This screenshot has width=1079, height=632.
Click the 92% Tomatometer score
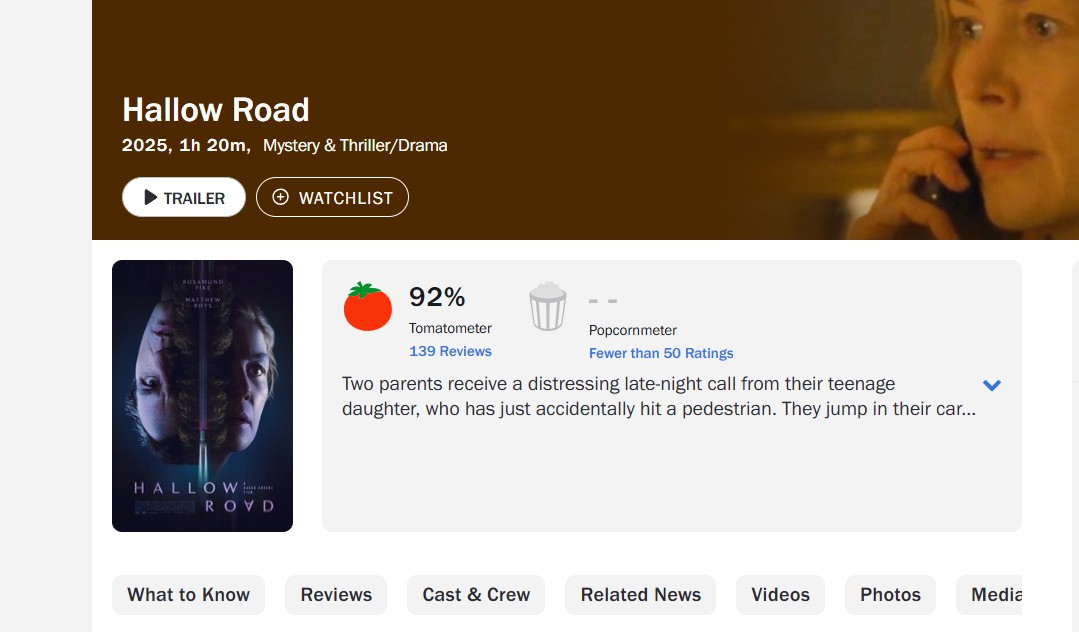(437, 297)
